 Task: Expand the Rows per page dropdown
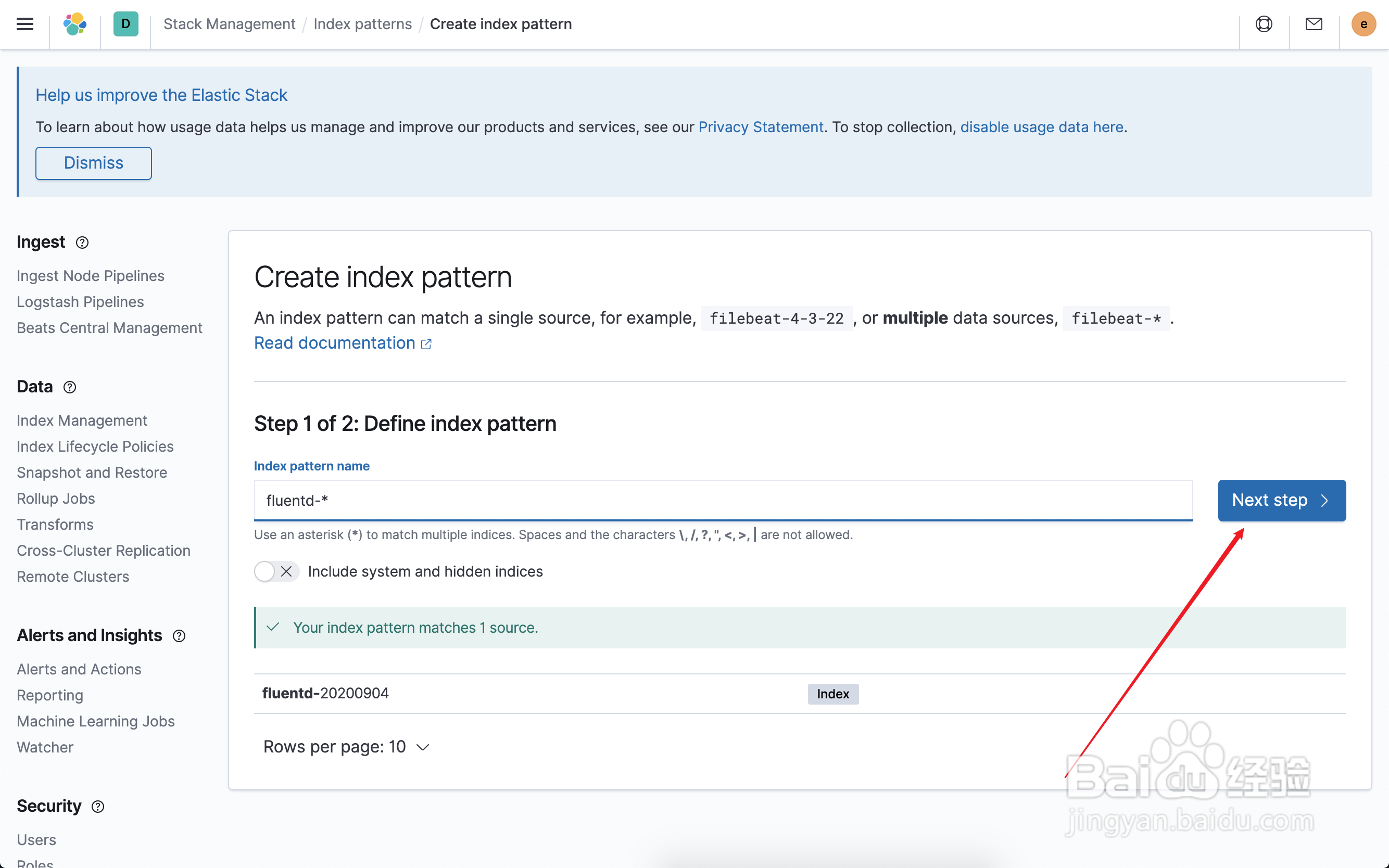[x=346, y=747]
